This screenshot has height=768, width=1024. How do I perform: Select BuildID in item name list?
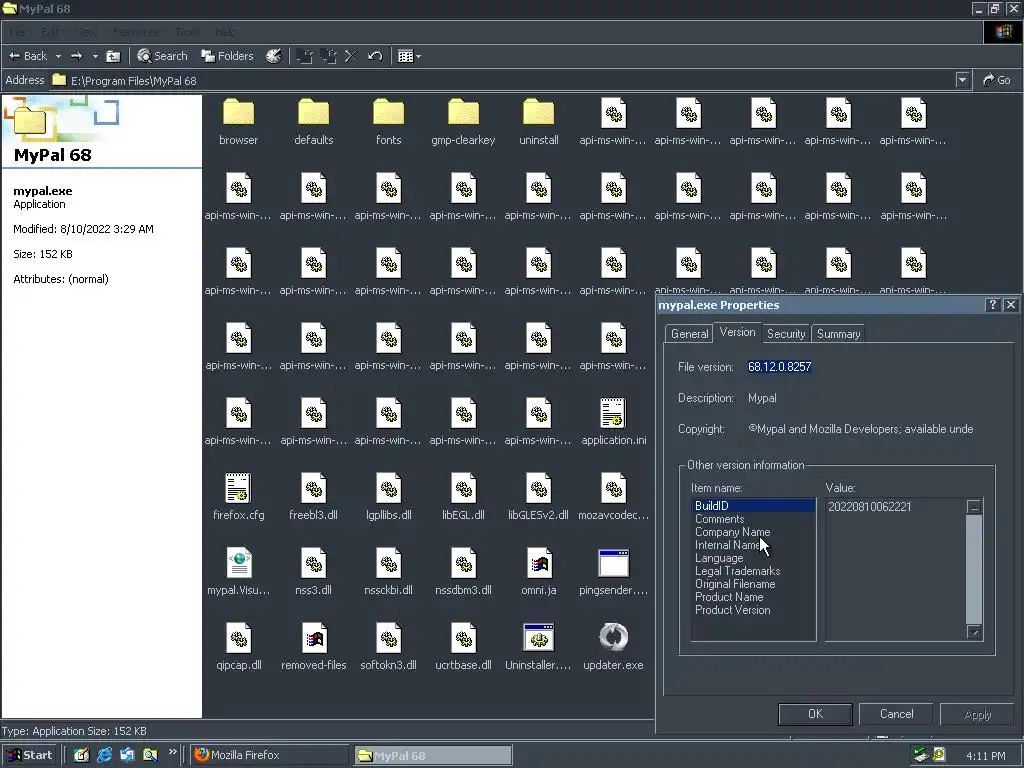[753, 505]
